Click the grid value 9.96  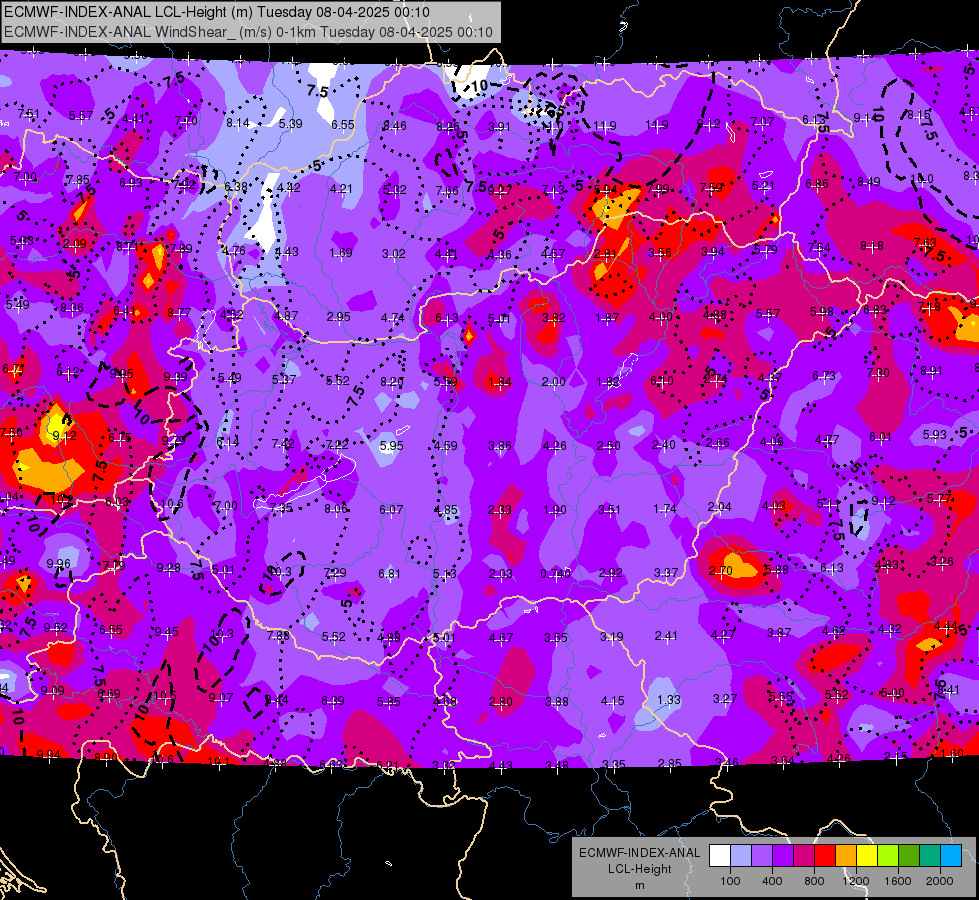[59, 563]
